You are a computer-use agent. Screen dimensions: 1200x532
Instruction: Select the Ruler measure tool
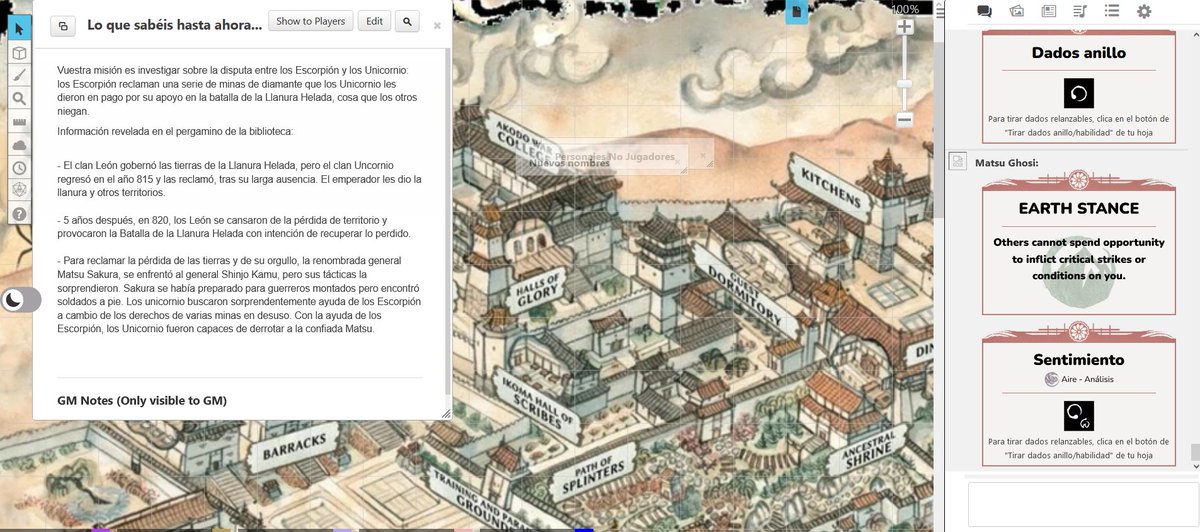click(x=19, y=122)
